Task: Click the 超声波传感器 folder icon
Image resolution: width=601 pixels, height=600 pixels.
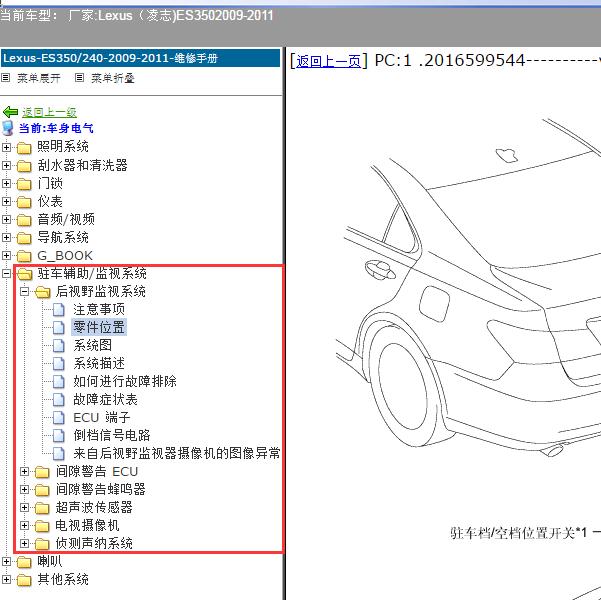Action: pos(42,508)
